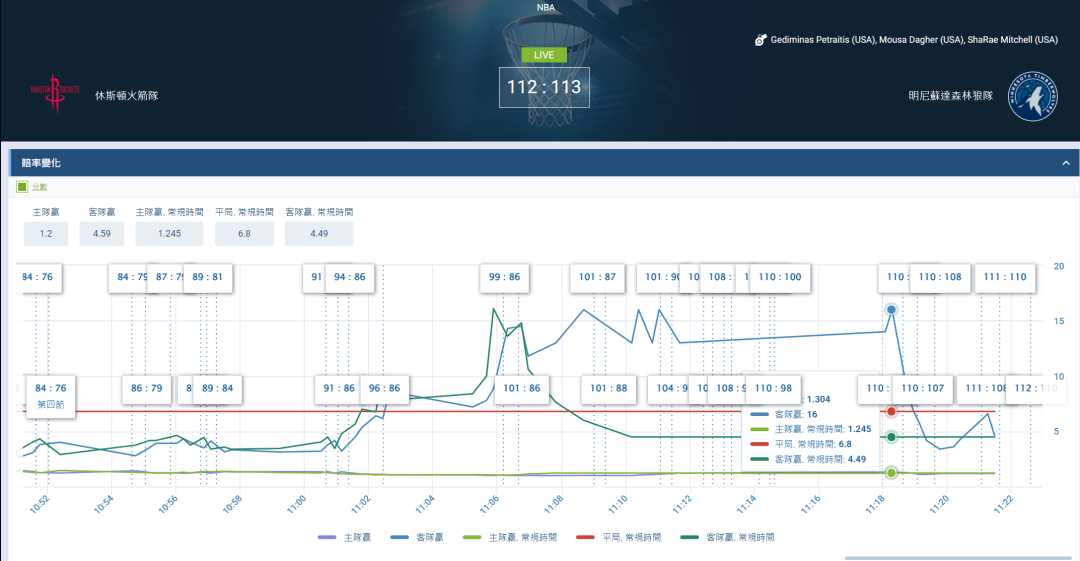Click the 111 : 110 score marker
Screen dimensions: 1080x561
pyautogui.click(x=1005, y=277)
